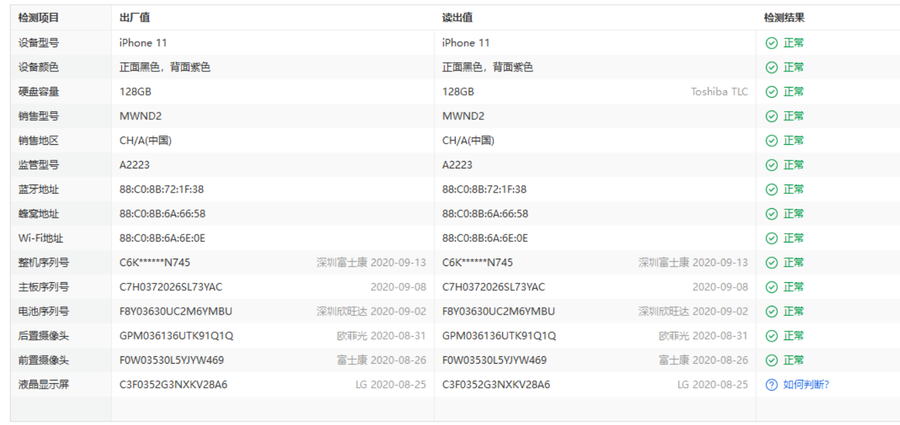Click the green check icon for 主板序列号
Image resolution: width=900 pixels, height=425 pixels.
(771, 287)
